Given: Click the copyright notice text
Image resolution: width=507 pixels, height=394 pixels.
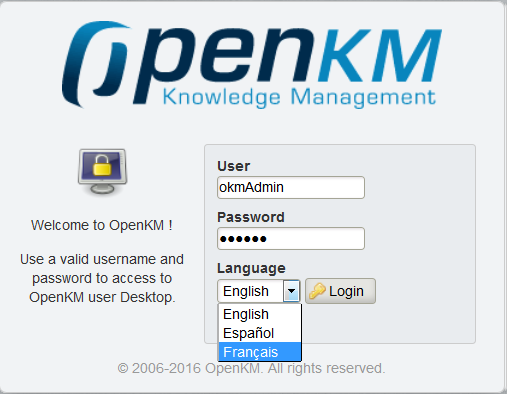Looking at the screenshot, I should 251,368.
